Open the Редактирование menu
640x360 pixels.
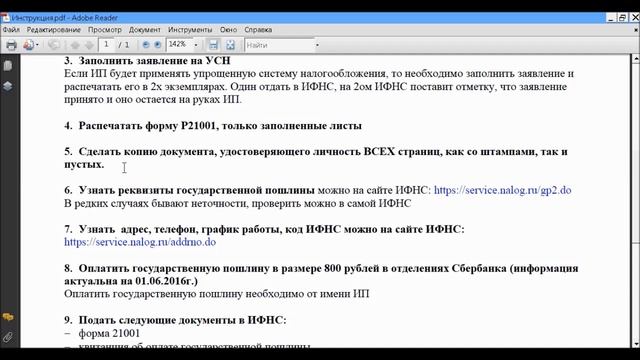point(53,30)
